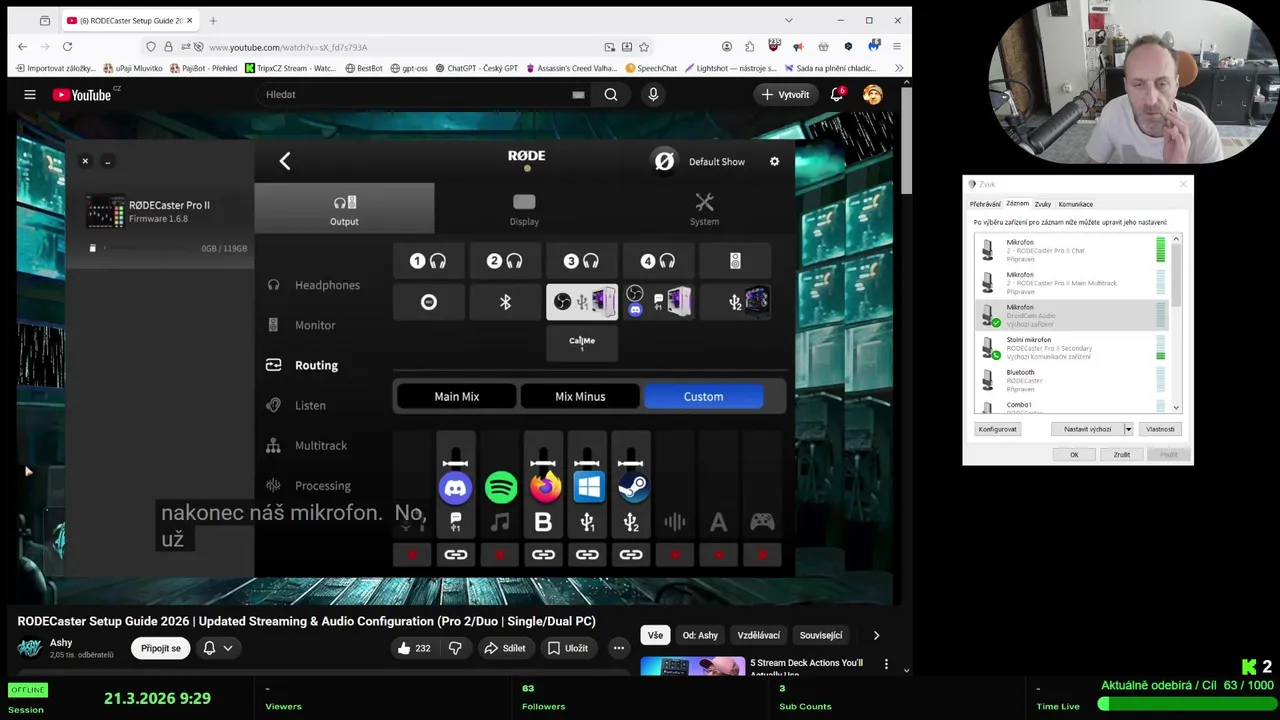Click YouTube search magnifier button
This screenshot has width=1280, height=720.
coord(611,94)
